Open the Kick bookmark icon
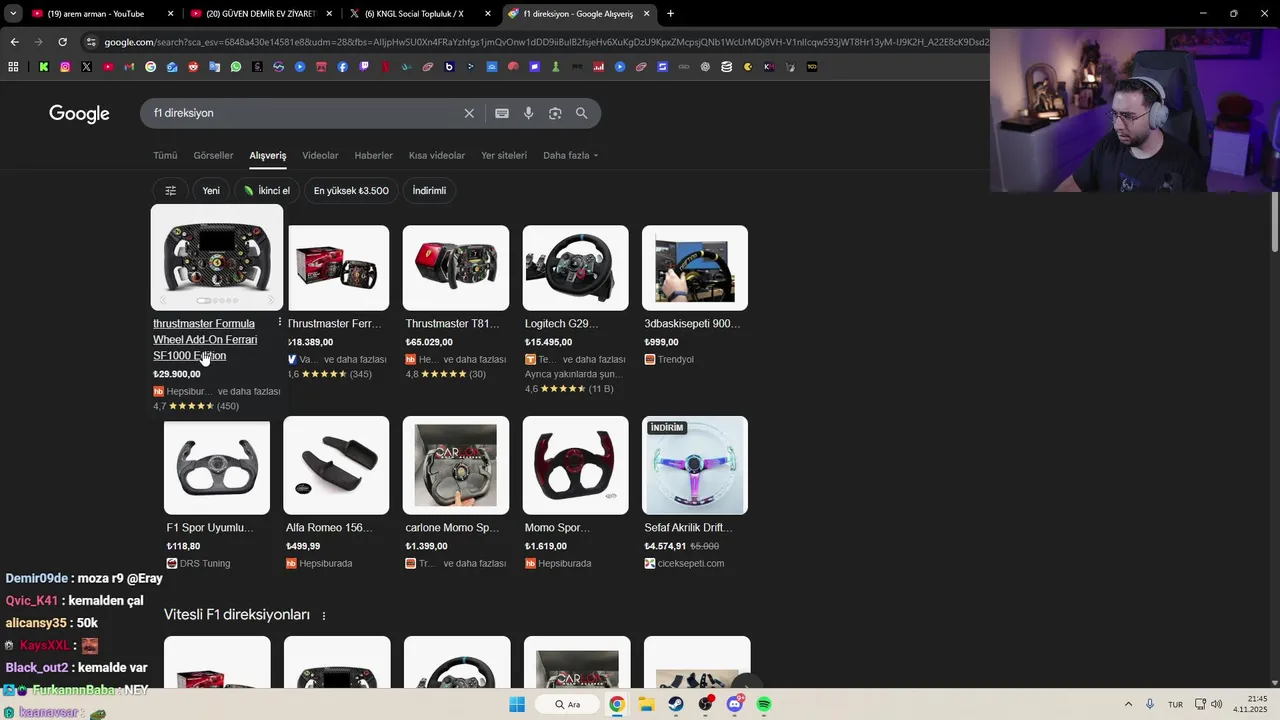1280x720 pixels. (44, 67)
